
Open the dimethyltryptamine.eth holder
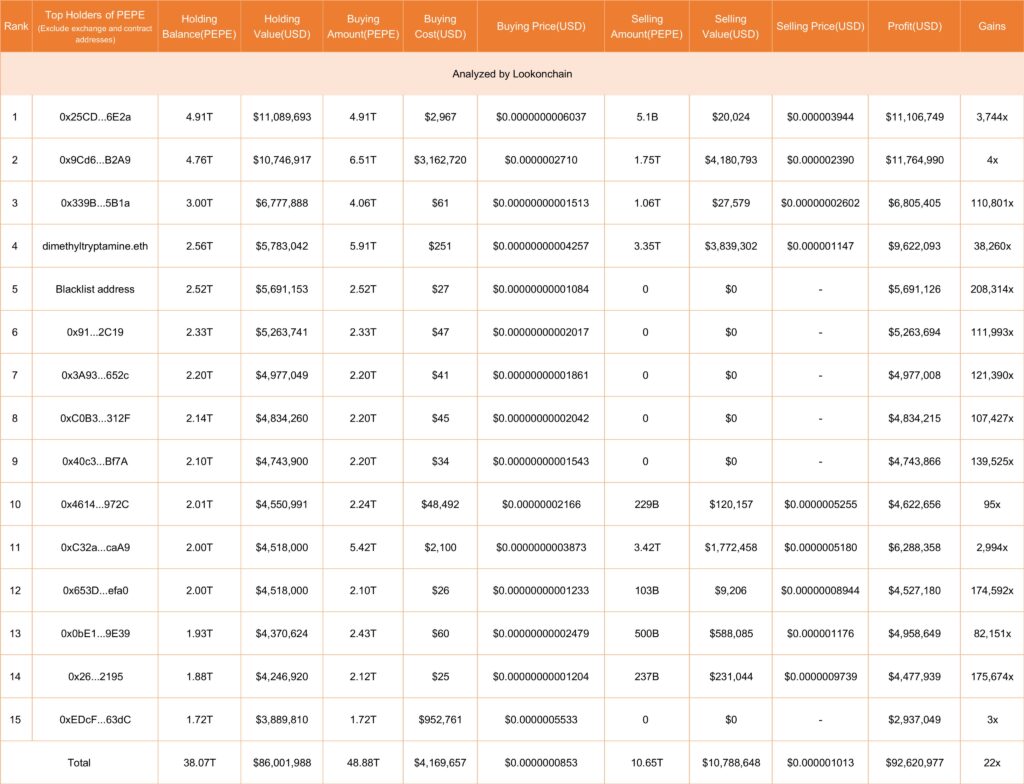click(x=95, y=246)
